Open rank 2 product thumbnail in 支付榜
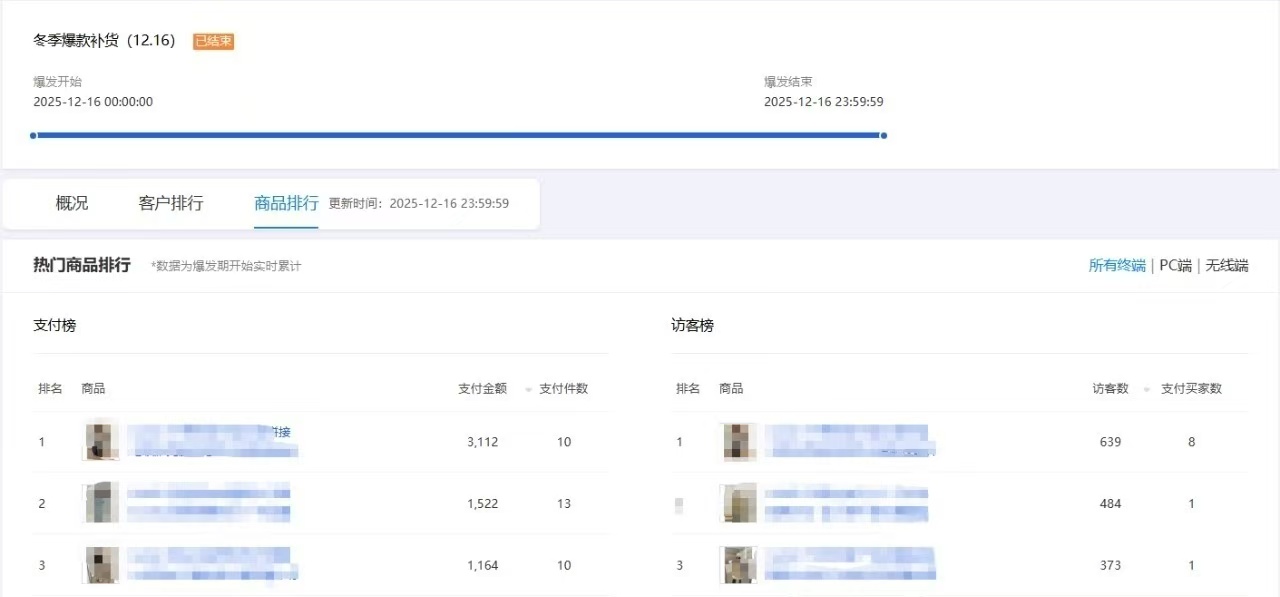Image resolution: width=1280 pixels, height=597 pixels. click(101, 503)
